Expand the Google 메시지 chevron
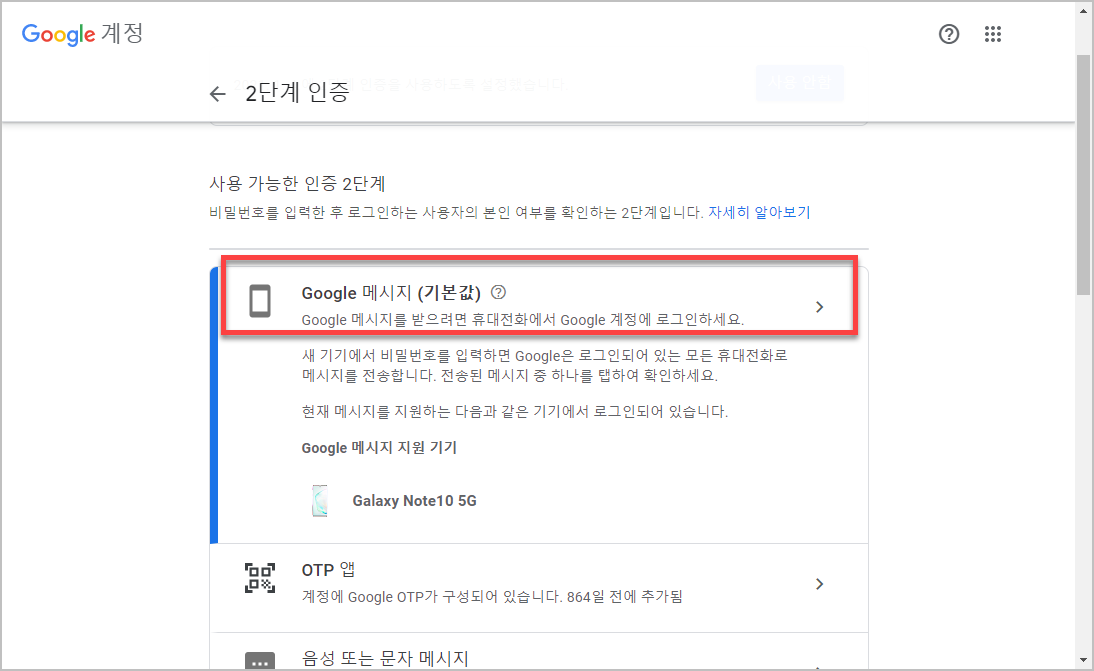 coord(820,307)
